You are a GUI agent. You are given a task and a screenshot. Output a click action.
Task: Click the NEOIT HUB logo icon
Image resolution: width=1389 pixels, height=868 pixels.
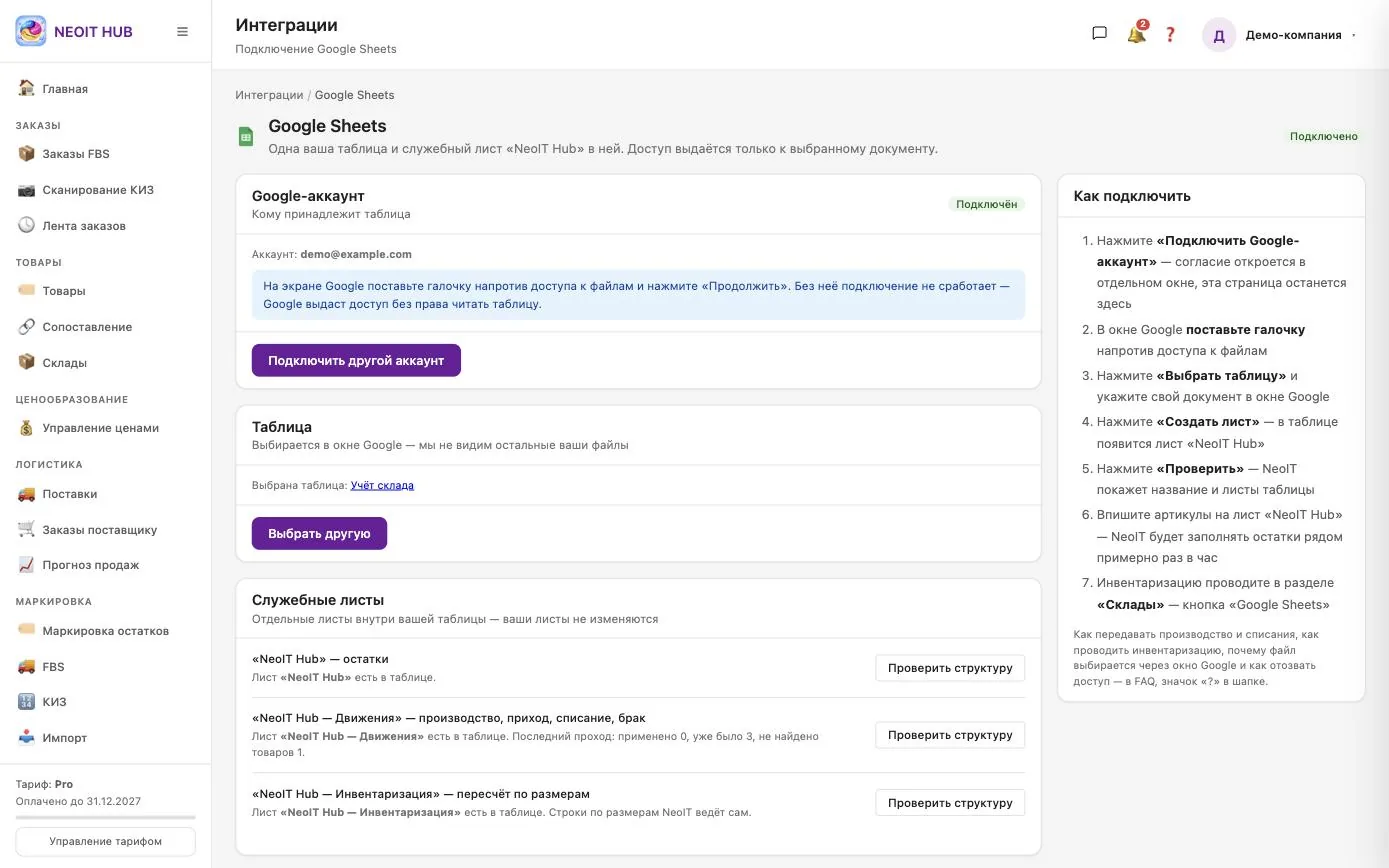pyautogui.click(x=31, y=31)
